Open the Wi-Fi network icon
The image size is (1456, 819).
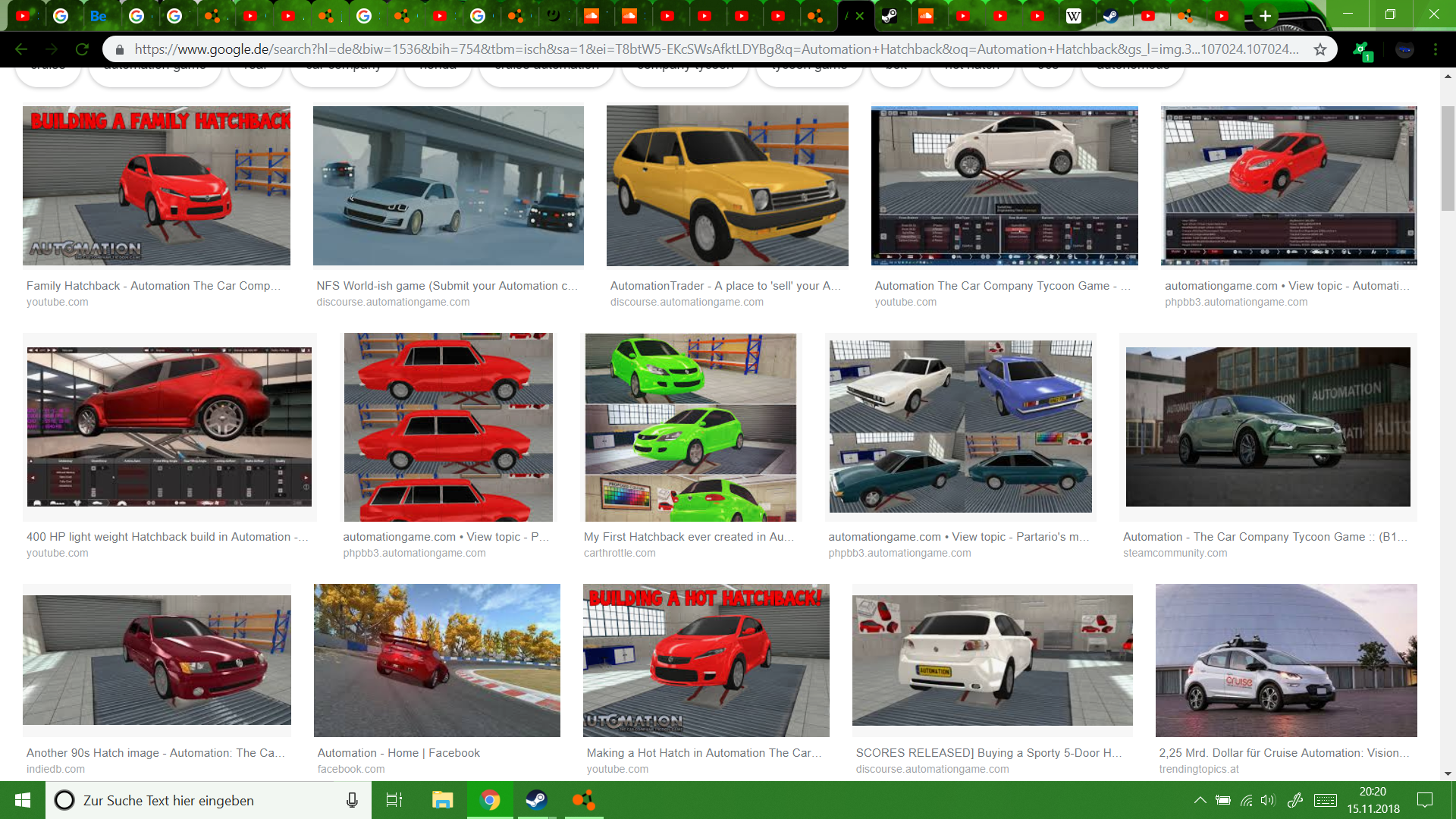tap(1246, 800)
